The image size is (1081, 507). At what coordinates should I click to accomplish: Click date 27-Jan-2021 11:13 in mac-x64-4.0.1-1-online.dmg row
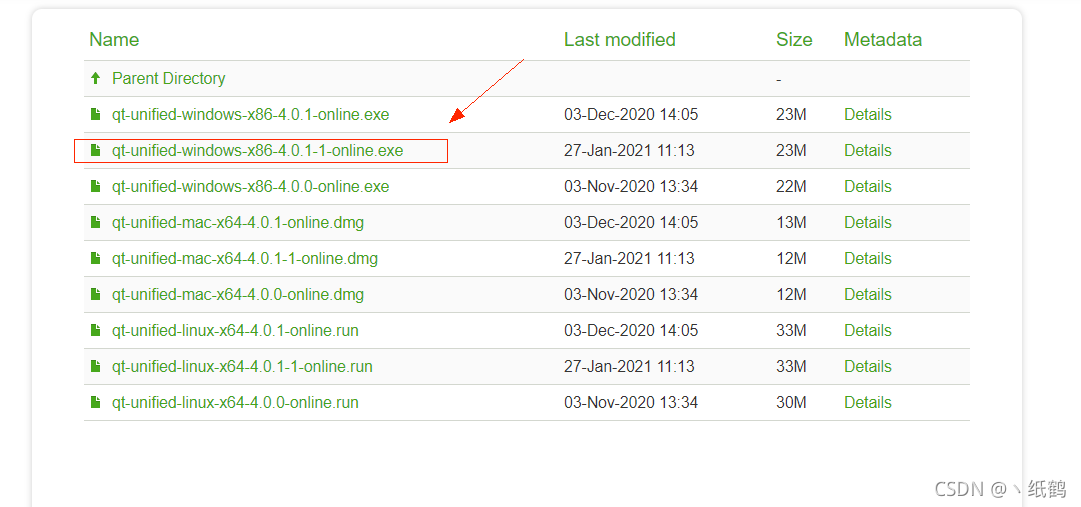coord(629,259)
